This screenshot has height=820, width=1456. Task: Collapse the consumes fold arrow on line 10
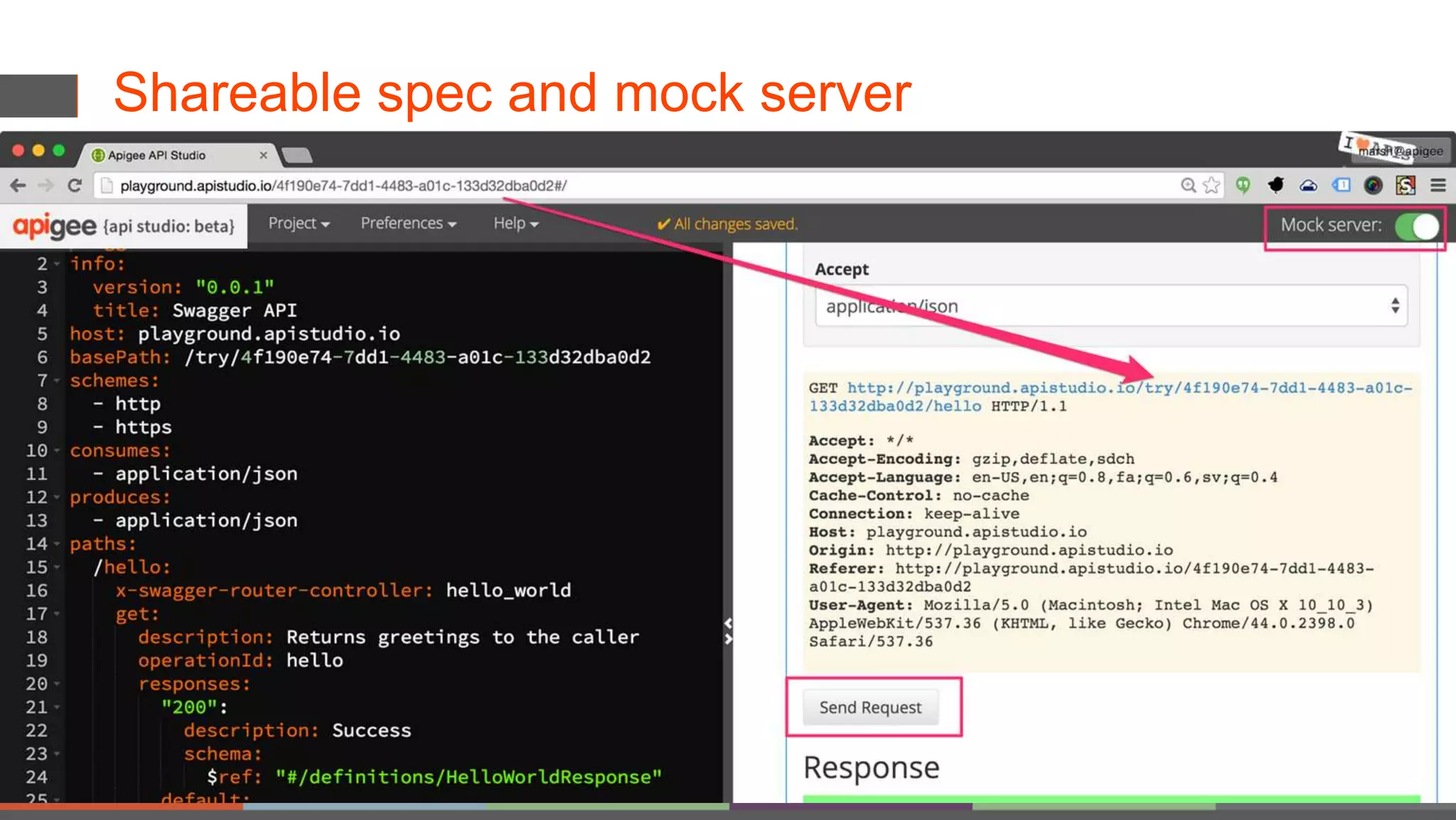57,450
